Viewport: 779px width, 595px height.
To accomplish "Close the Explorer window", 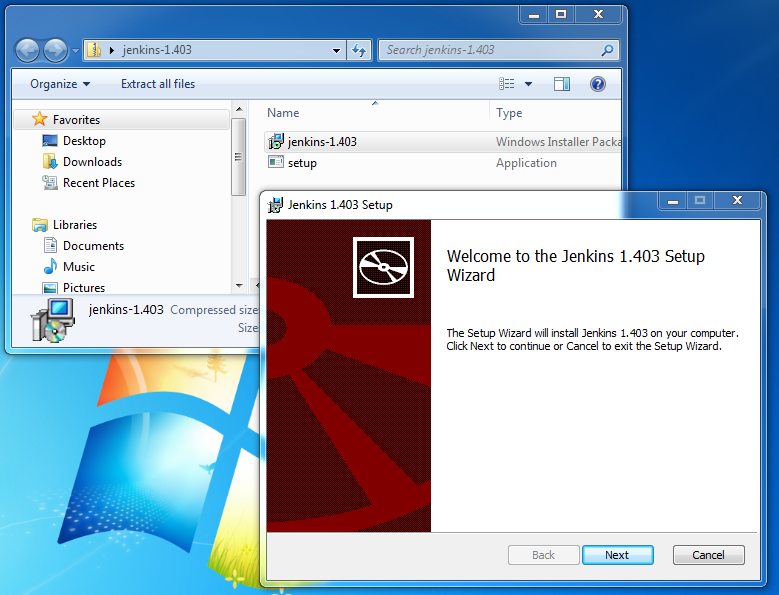I will (598, 15).
